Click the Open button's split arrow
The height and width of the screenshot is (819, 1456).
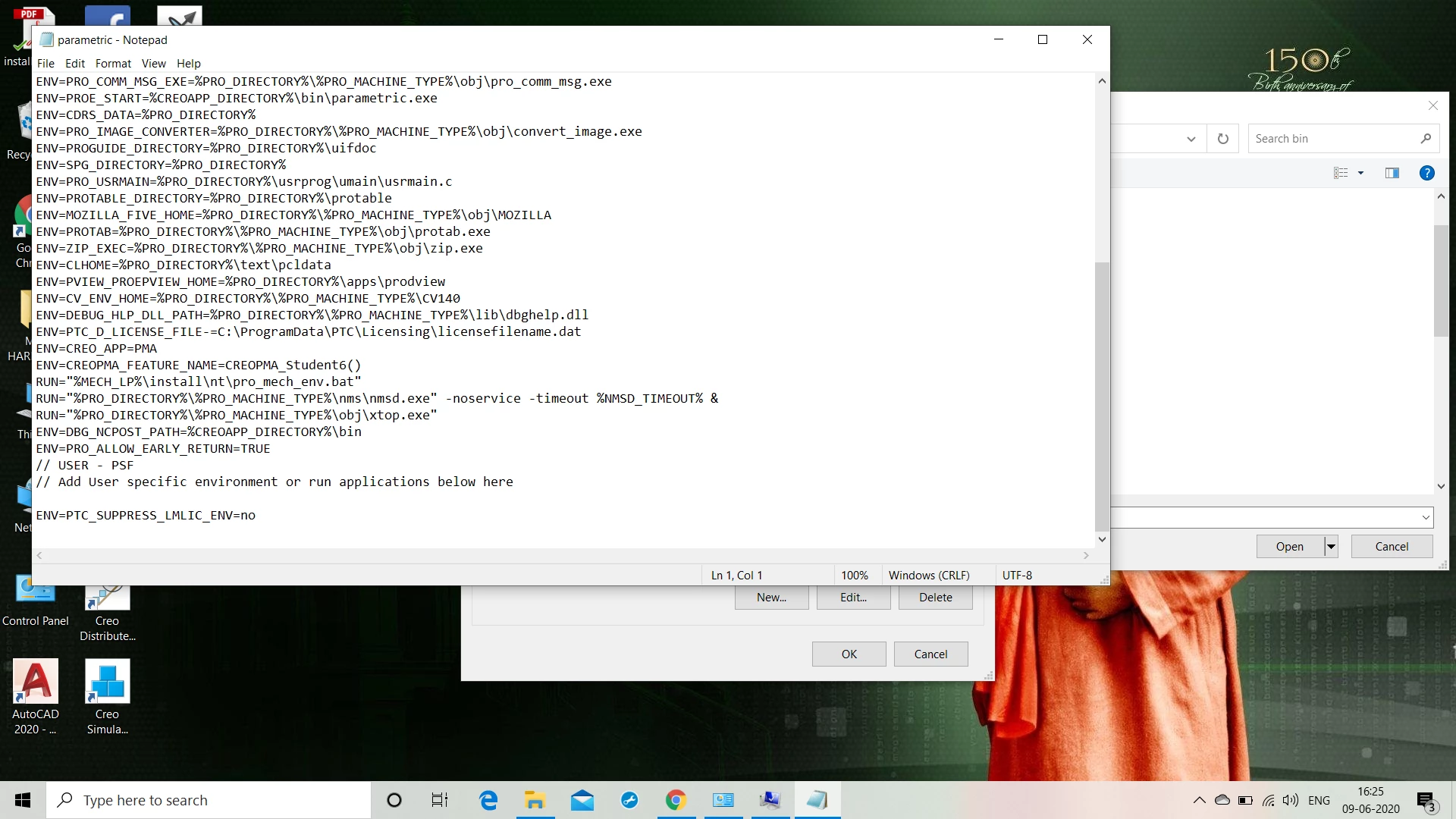coord(1331,546)
